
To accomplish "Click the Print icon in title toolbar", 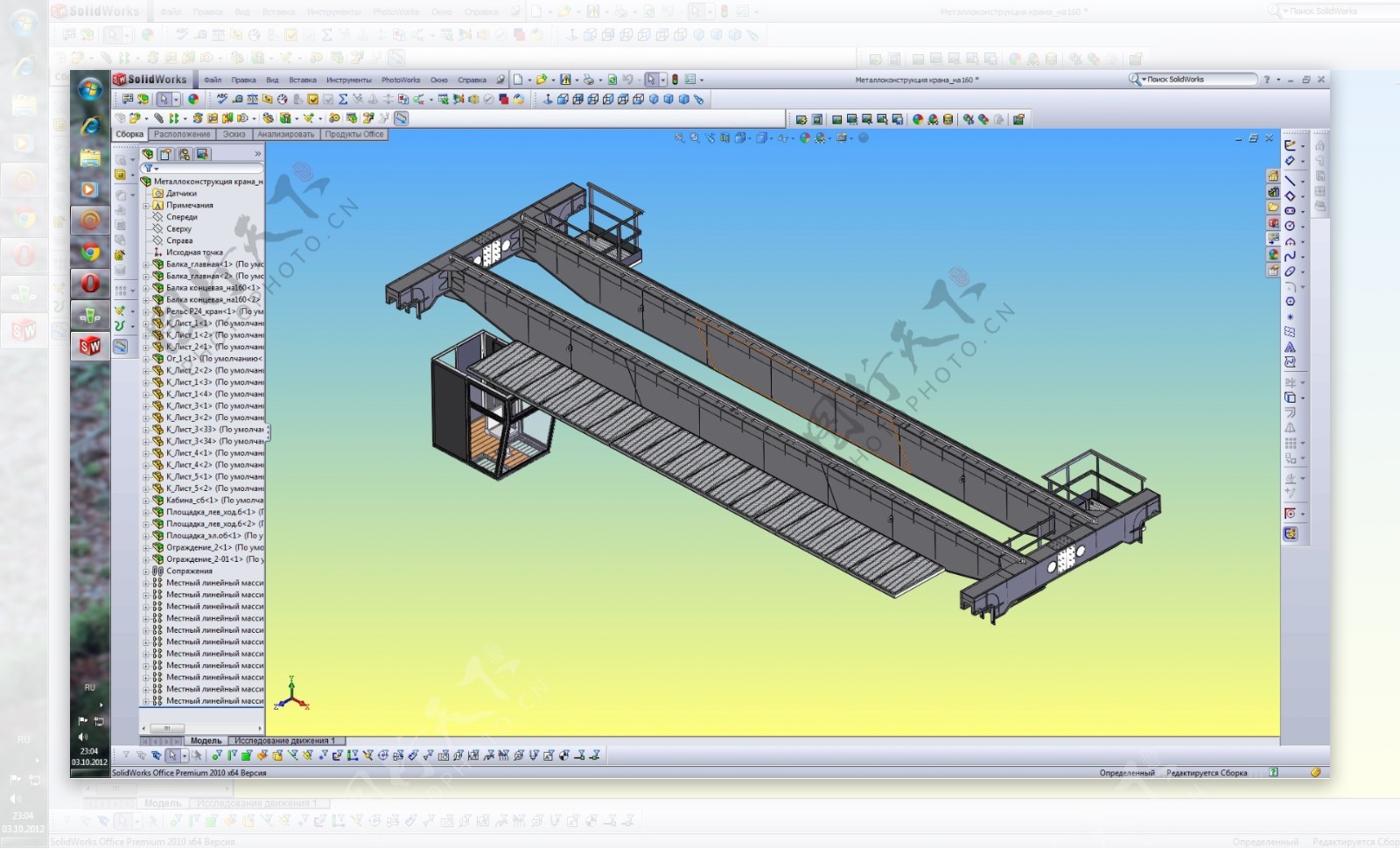I will (x=588, y=80).
